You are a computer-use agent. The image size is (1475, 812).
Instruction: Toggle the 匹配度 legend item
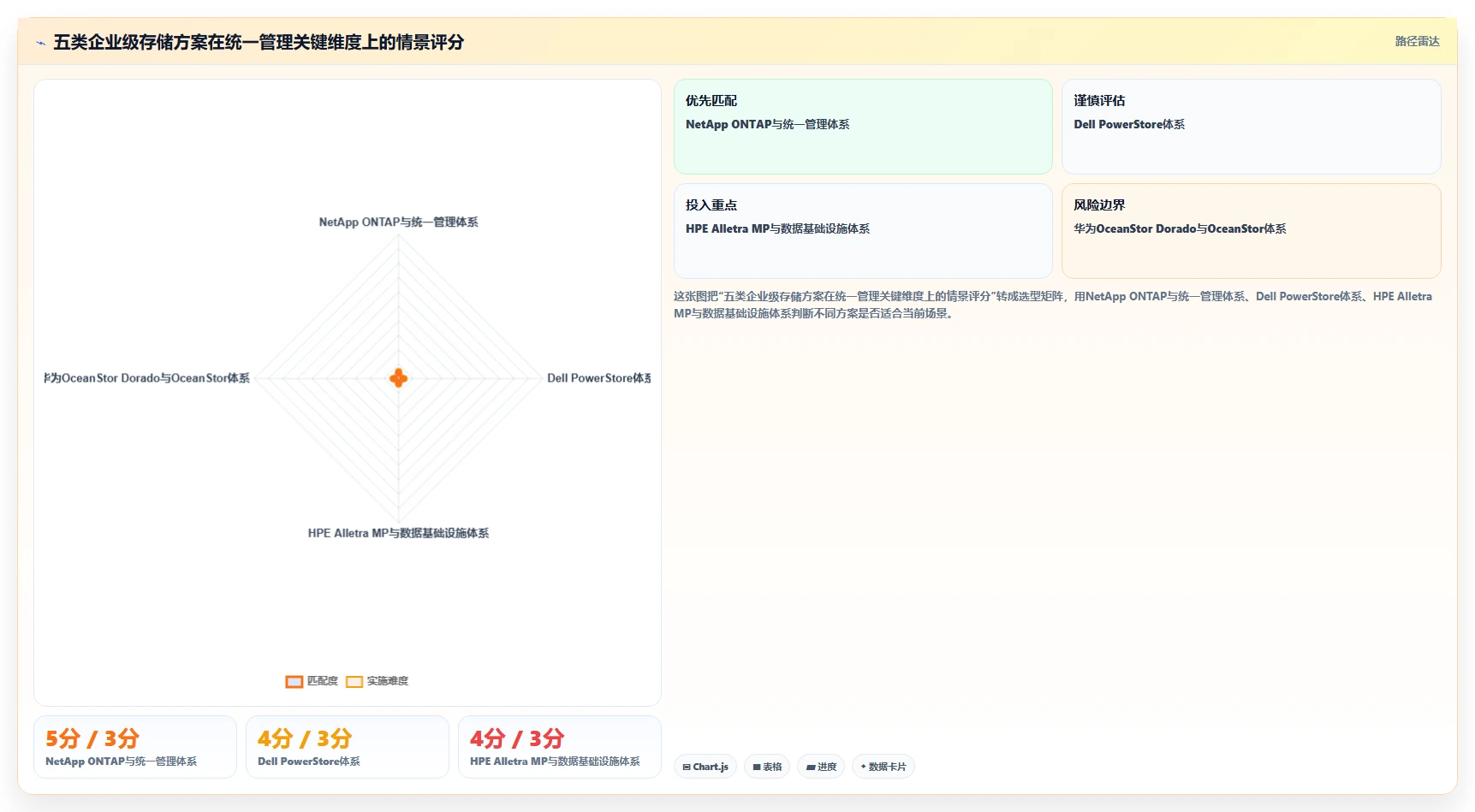tap(312, 681)
